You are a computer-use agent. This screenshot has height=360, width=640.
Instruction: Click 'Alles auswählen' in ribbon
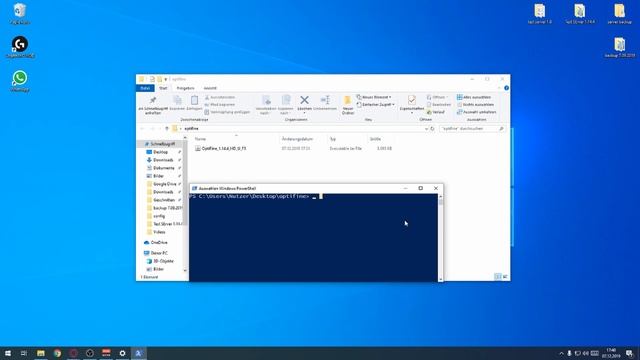pyautogui.click(x=474, y=97)
